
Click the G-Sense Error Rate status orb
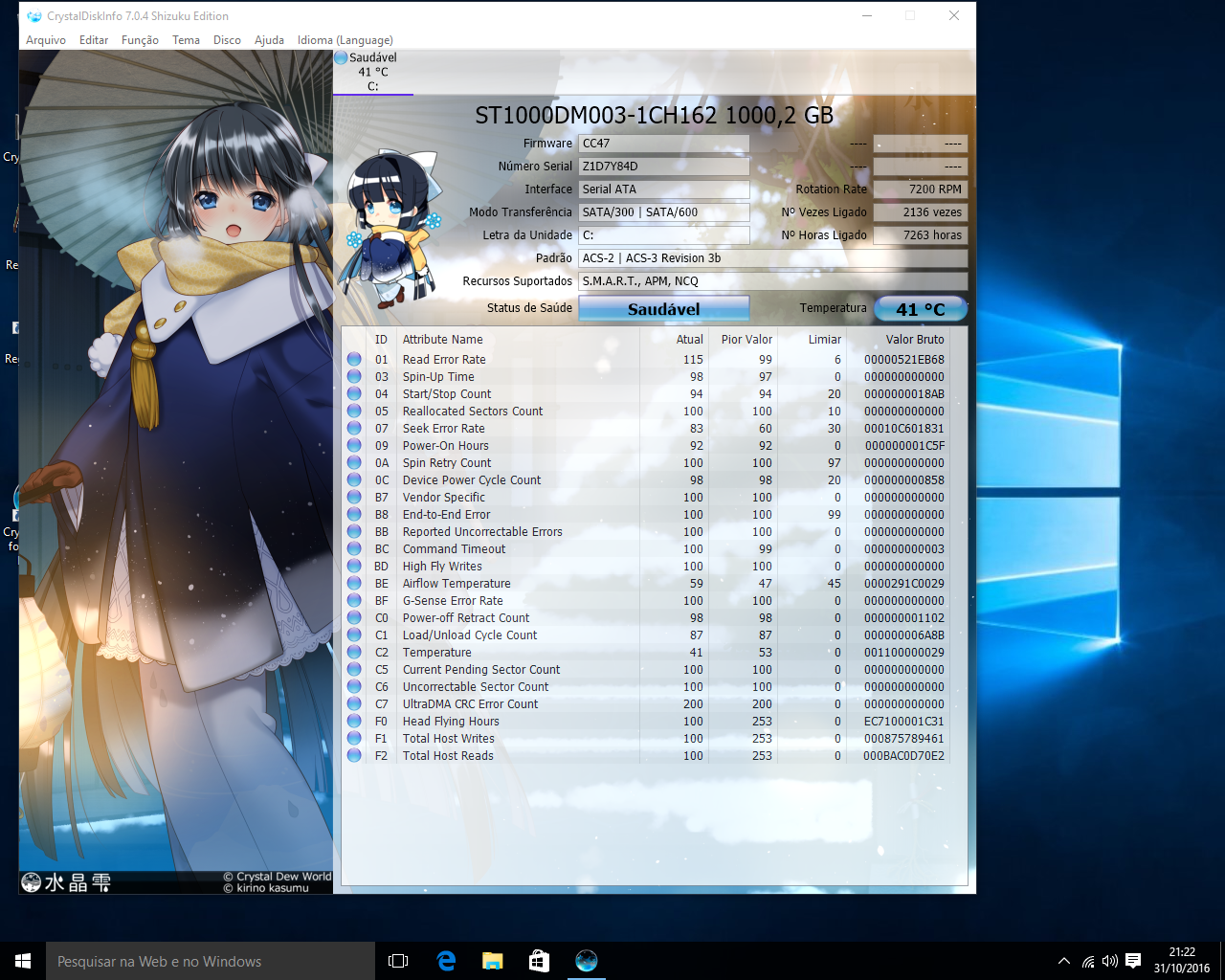[354, 601]
